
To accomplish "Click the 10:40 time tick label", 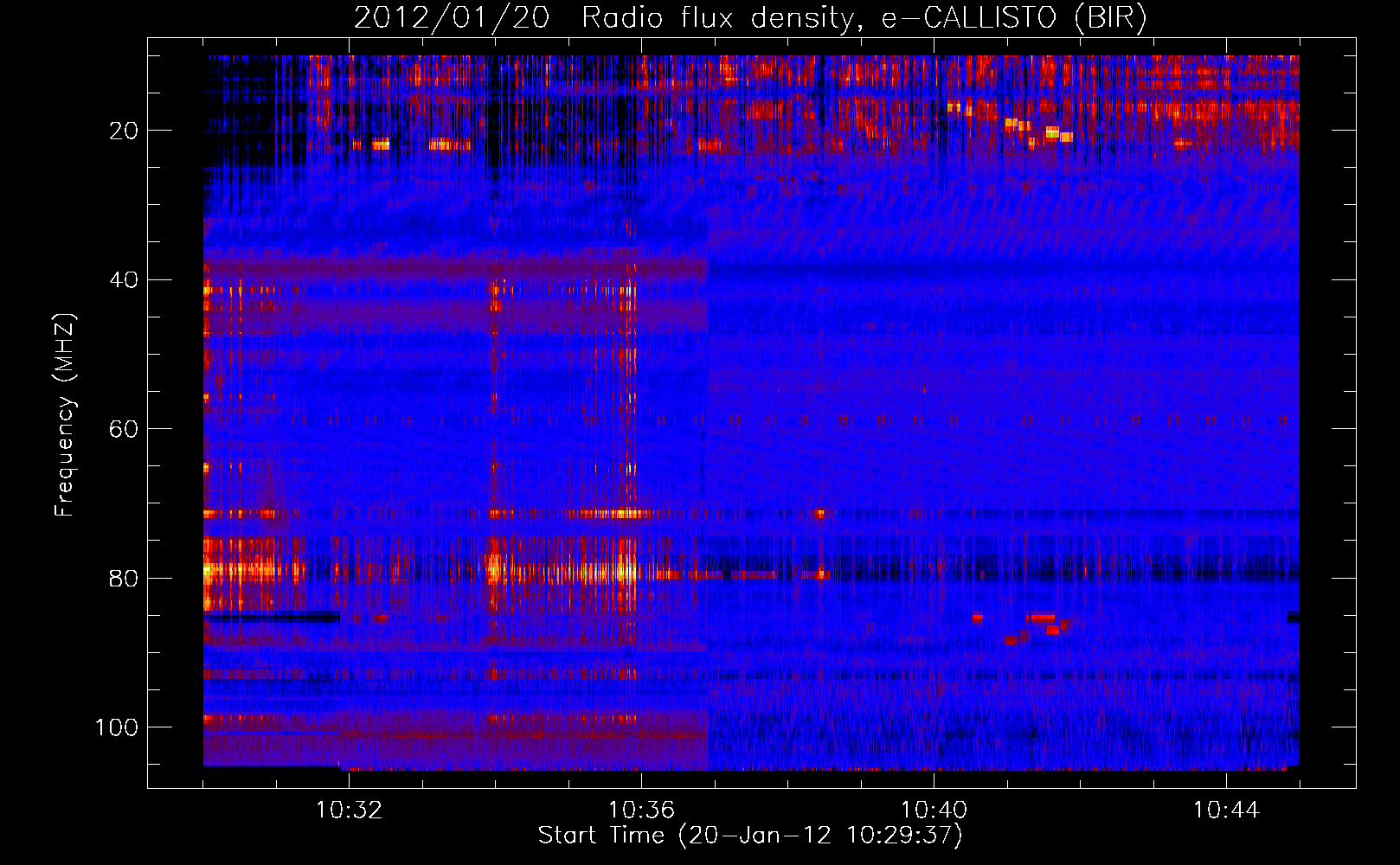I will tap(934, 811).
